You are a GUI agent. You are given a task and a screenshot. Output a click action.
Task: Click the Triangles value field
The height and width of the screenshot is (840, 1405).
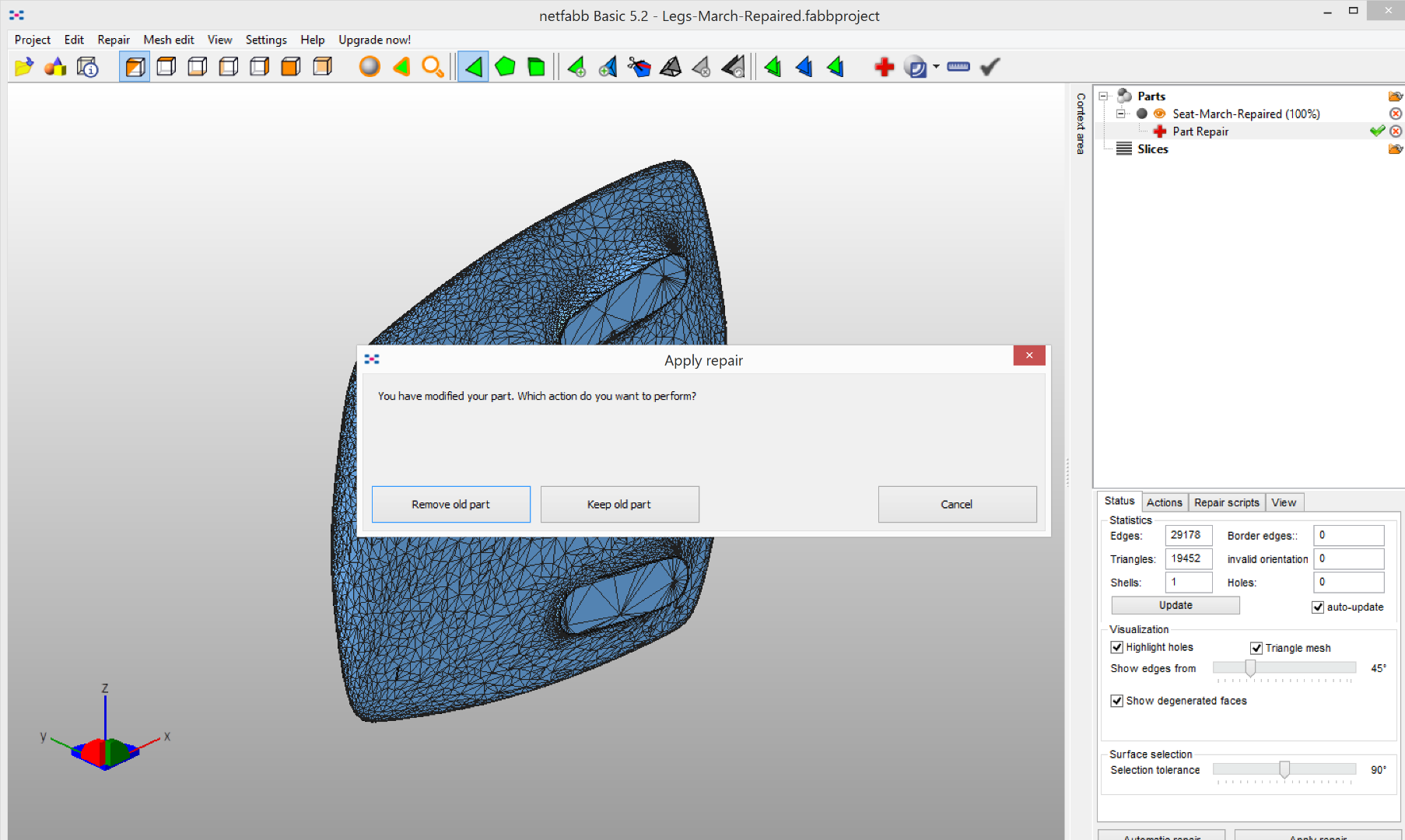click(x=1189, y=558)
